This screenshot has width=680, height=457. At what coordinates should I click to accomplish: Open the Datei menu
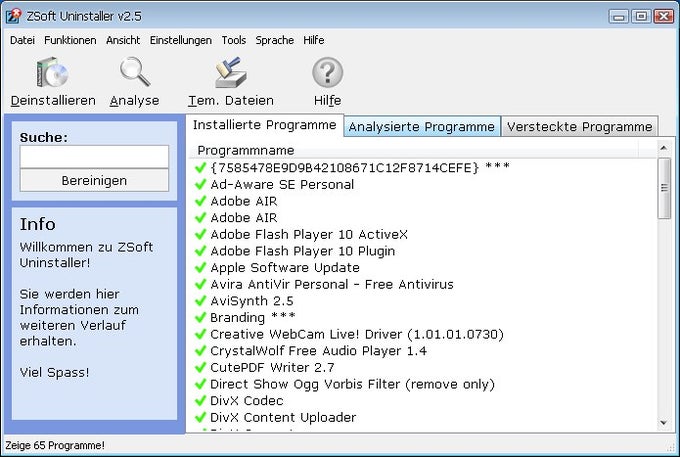tap(22, 40)
